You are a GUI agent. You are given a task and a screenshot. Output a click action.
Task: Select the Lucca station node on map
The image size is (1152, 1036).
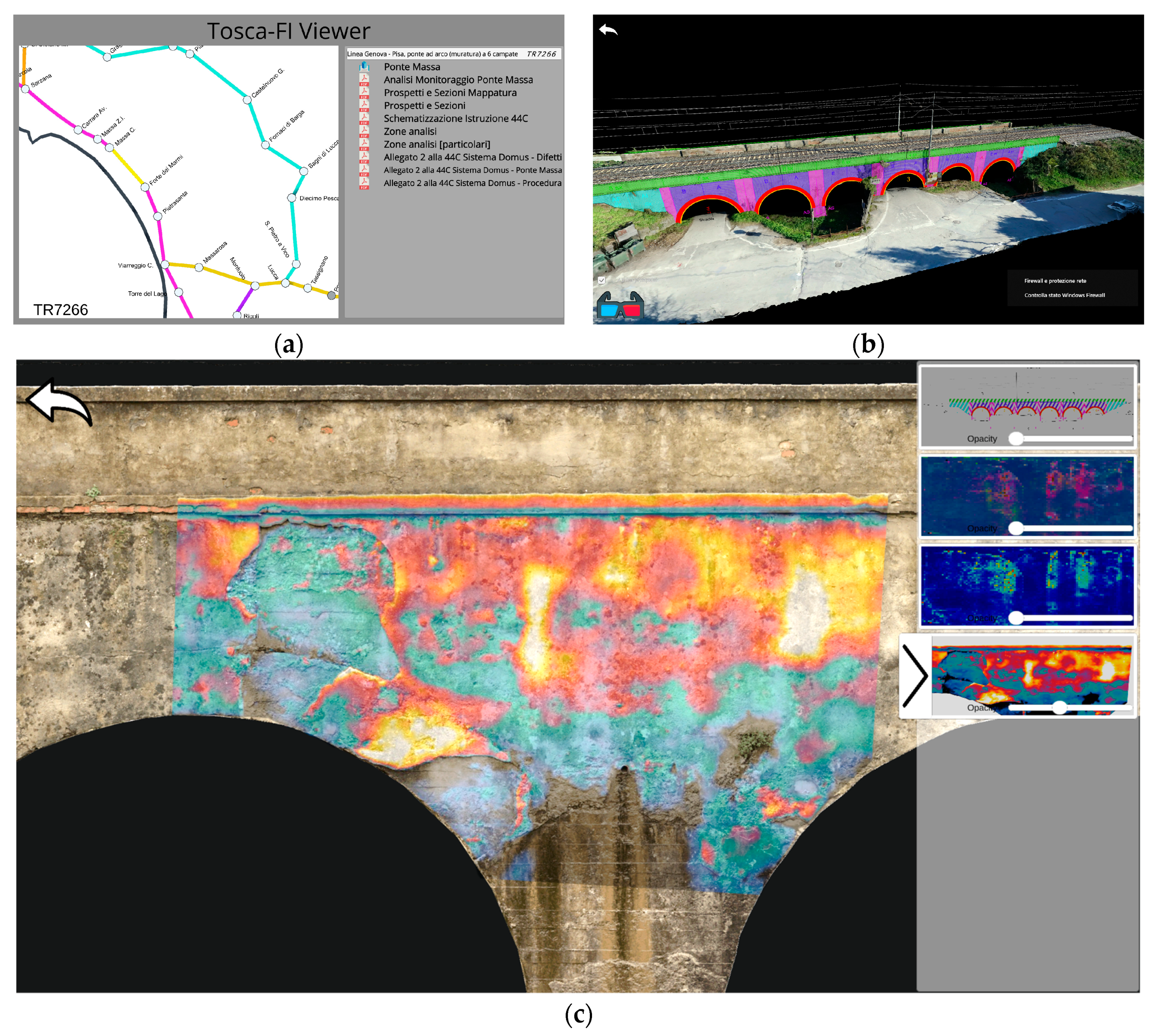[x=285, y=283]
